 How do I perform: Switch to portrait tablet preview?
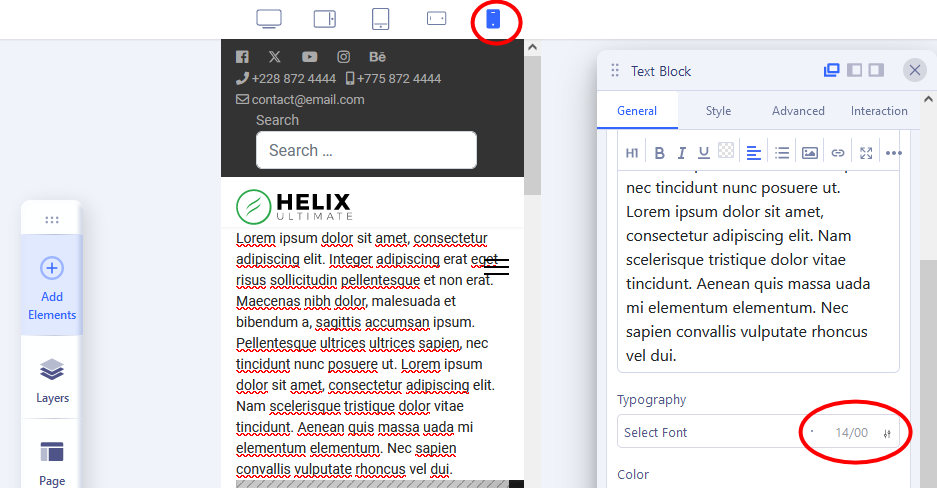(x=380, y=19)
